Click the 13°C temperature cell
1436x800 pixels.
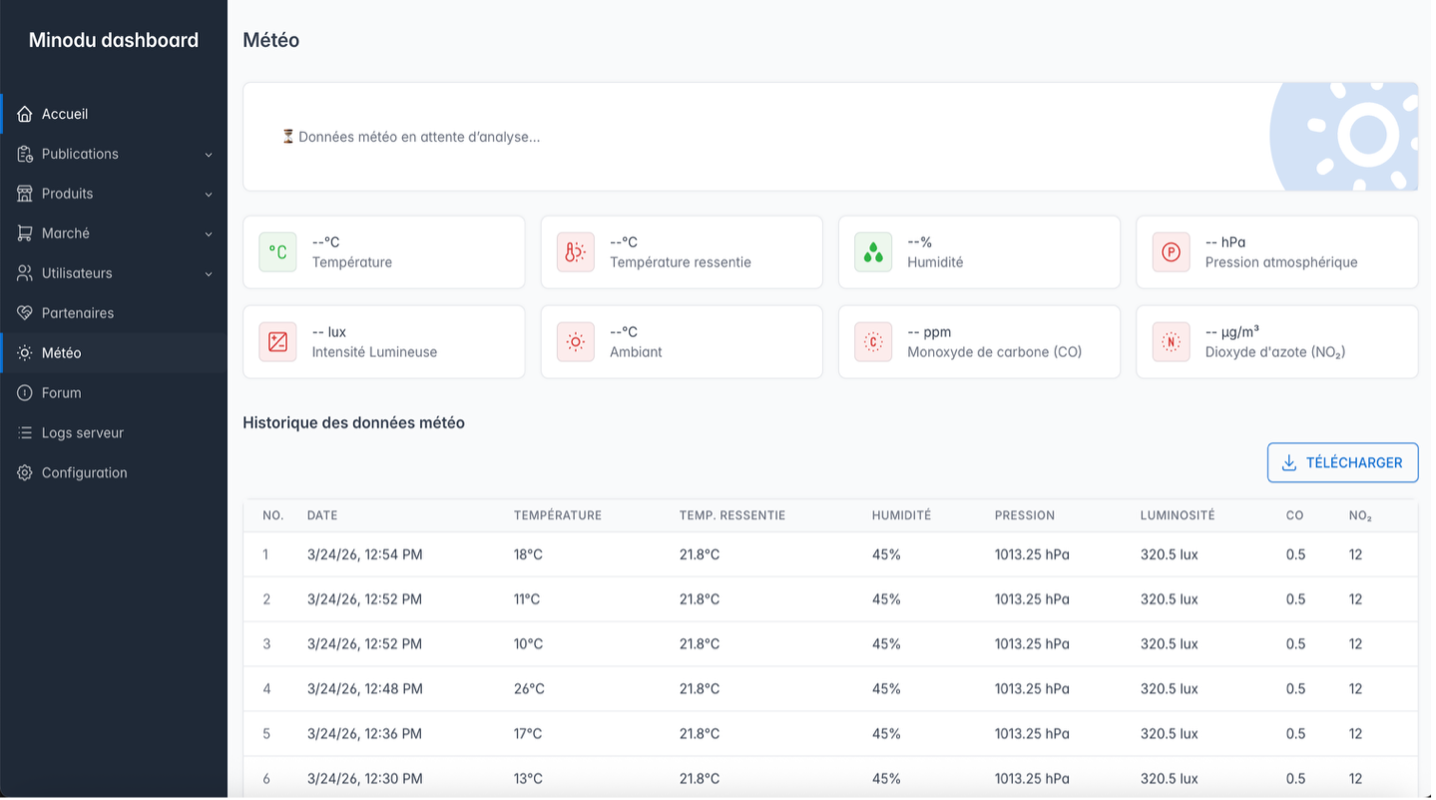point(528,779)
